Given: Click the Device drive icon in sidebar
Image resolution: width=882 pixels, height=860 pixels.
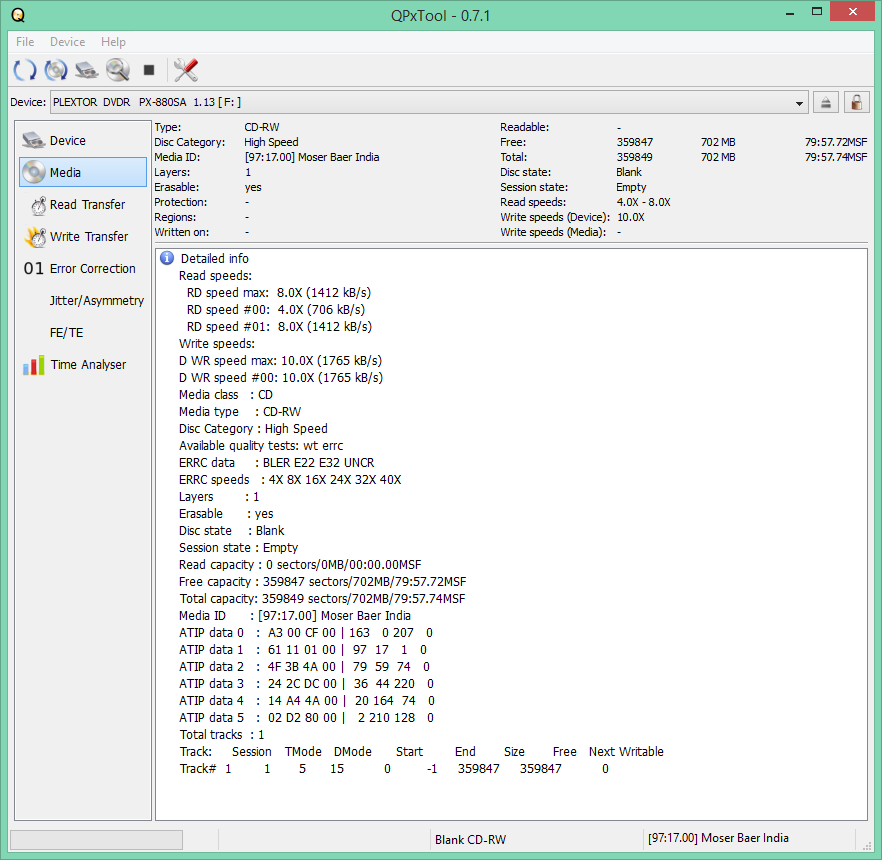Looking at the screenshot, I should 34,140.
